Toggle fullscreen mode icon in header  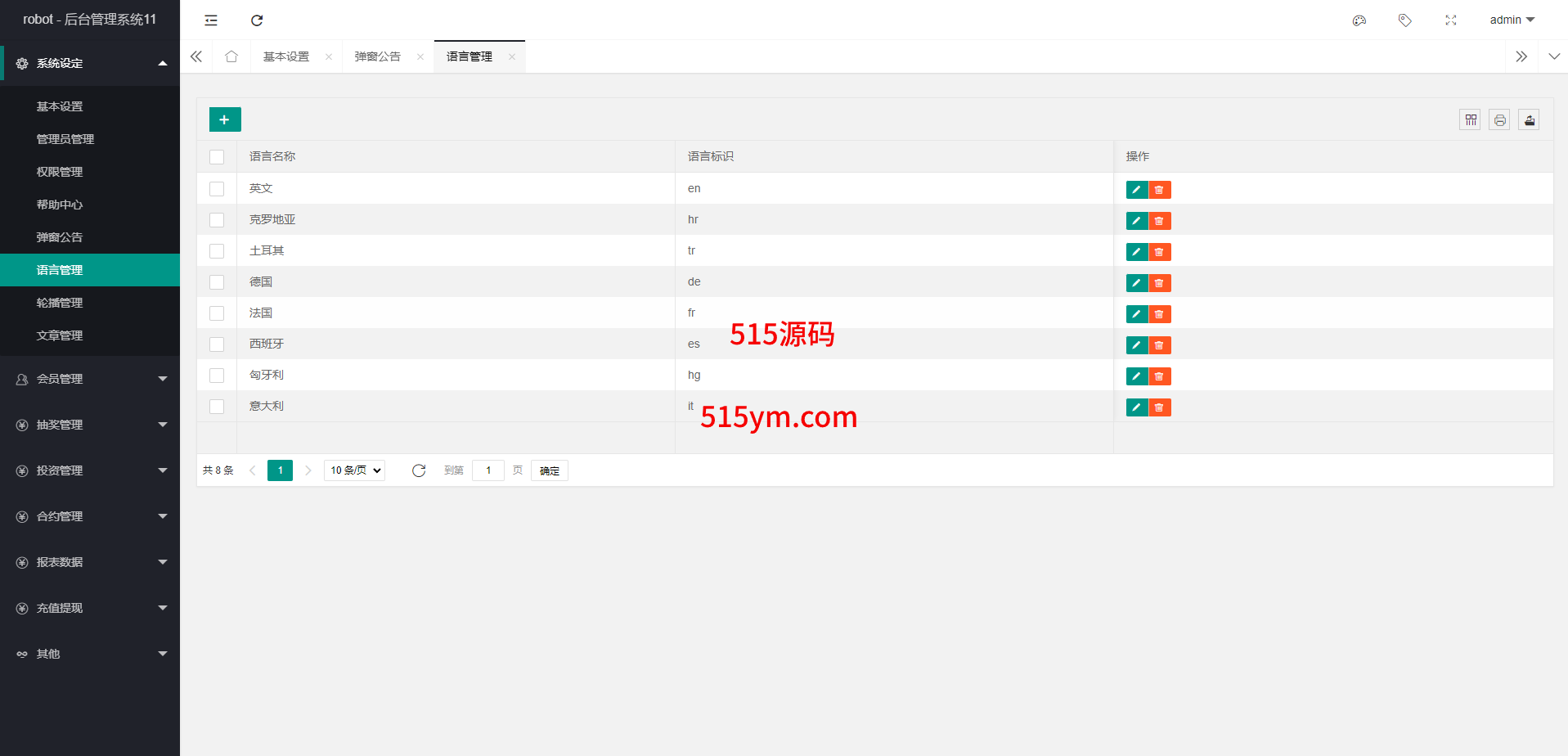coord(1450,20)
